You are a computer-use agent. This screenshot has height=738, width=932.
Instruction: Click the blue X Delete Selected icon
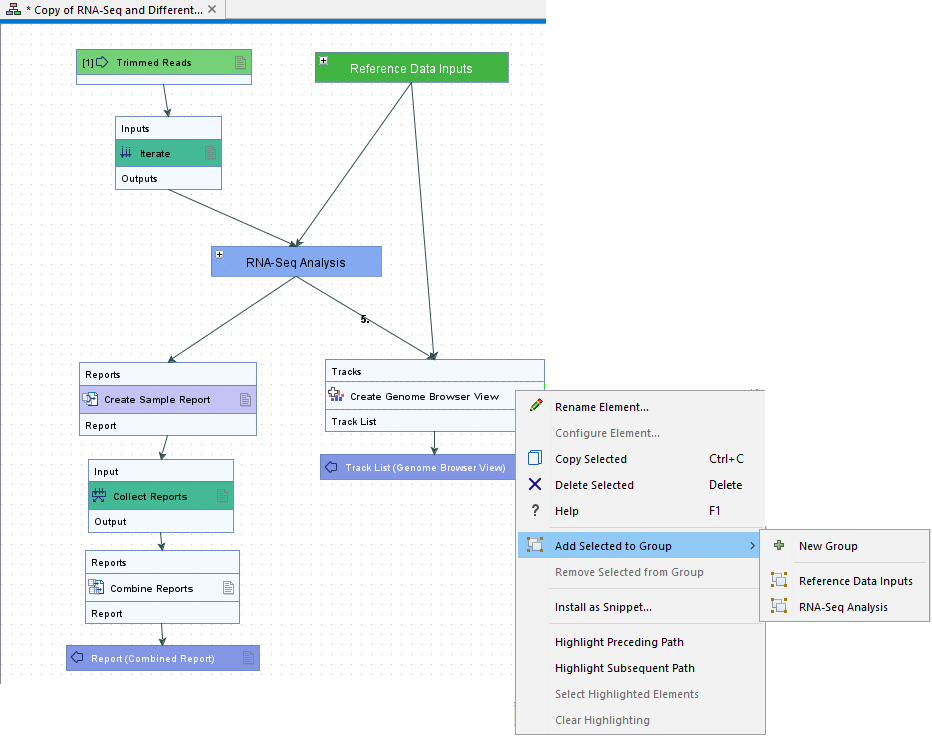pos(534,484)
